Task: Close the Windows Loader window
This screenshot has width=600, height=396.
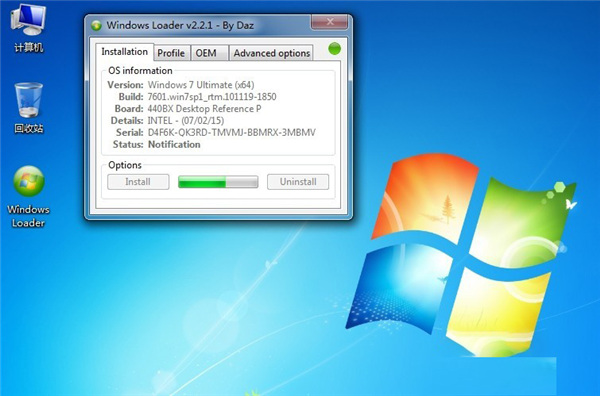Action: (330, 22)
